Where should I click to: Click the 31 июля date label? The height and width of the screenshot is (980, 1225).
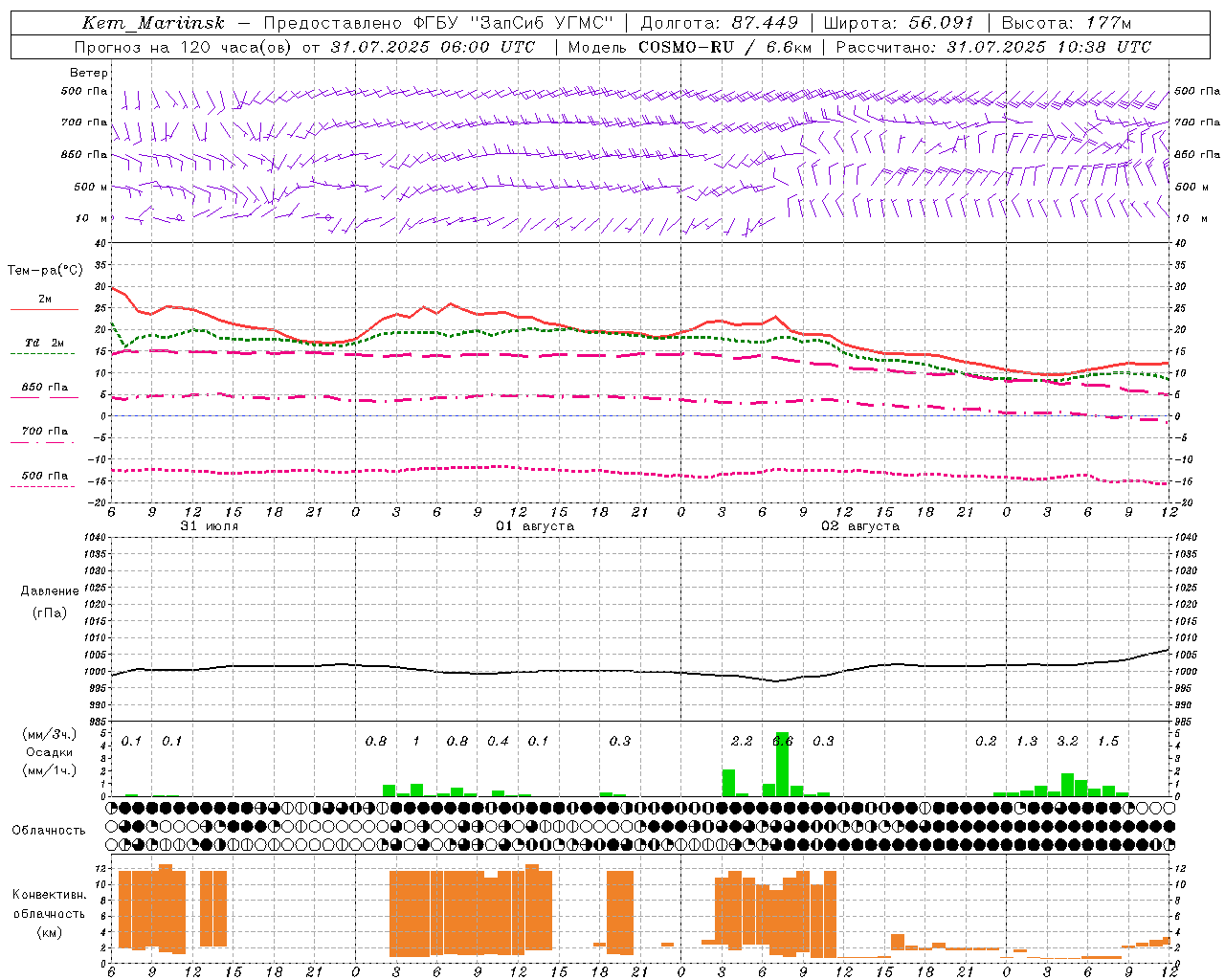click(x=210, y=526)
